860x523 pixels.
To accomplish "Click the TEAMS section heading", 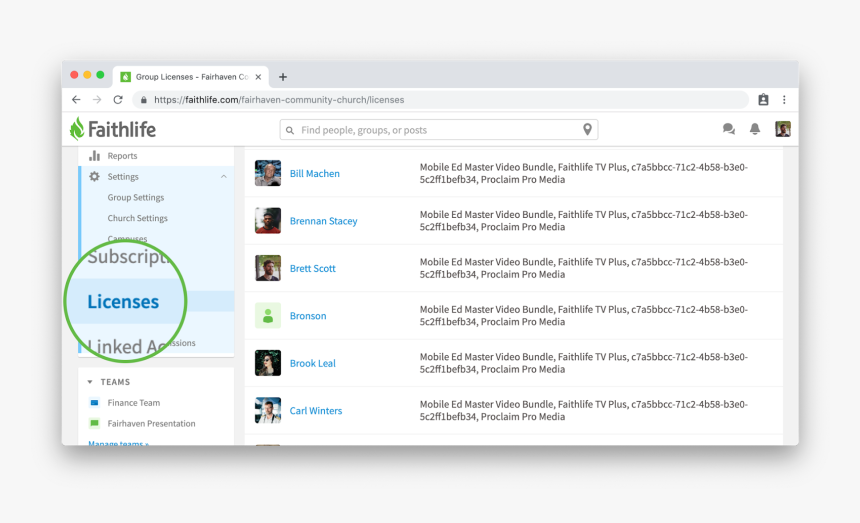I will click(x=115, y=382).
